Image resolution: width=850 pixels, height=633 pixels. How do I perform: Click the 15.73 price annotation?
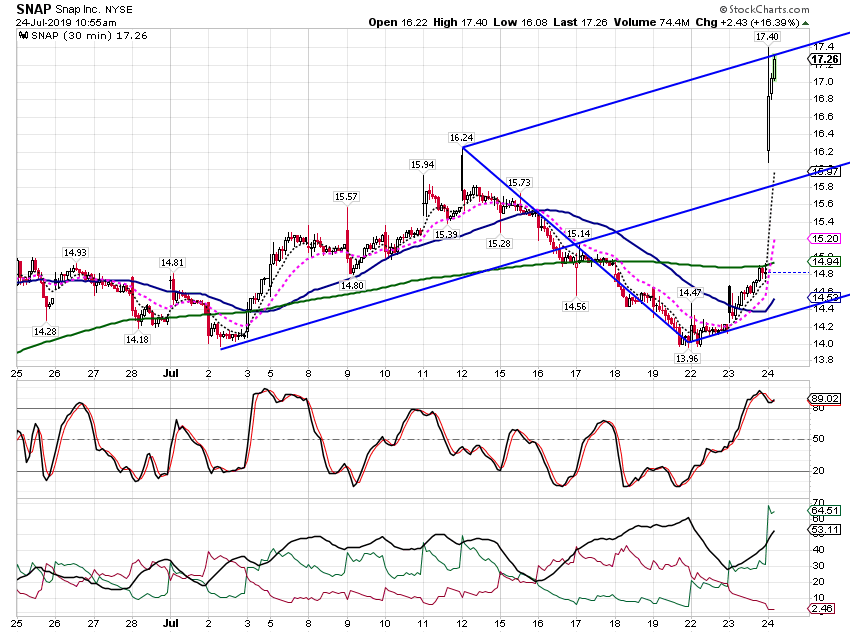pos(519,183)
